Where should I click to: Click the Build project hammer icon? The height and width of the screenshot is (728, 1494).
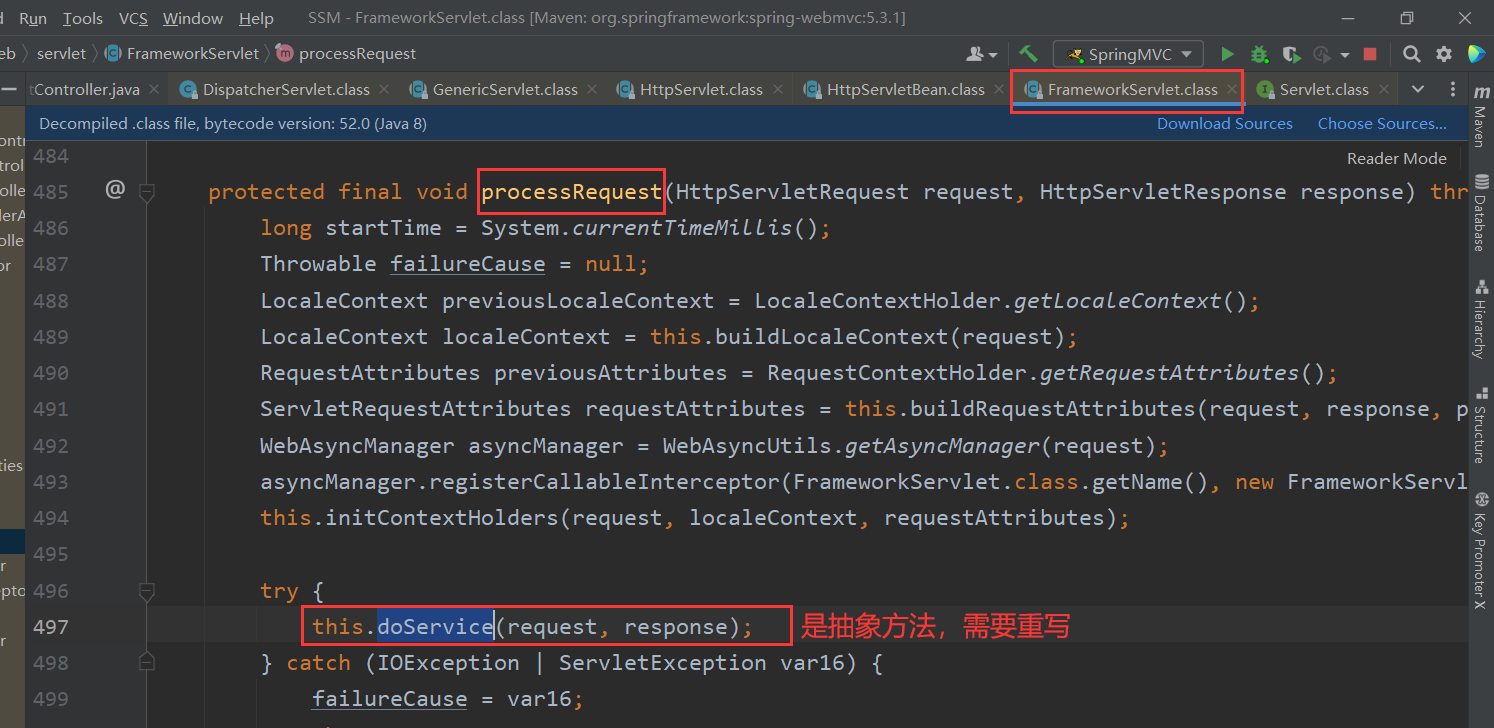point(1028,54)
